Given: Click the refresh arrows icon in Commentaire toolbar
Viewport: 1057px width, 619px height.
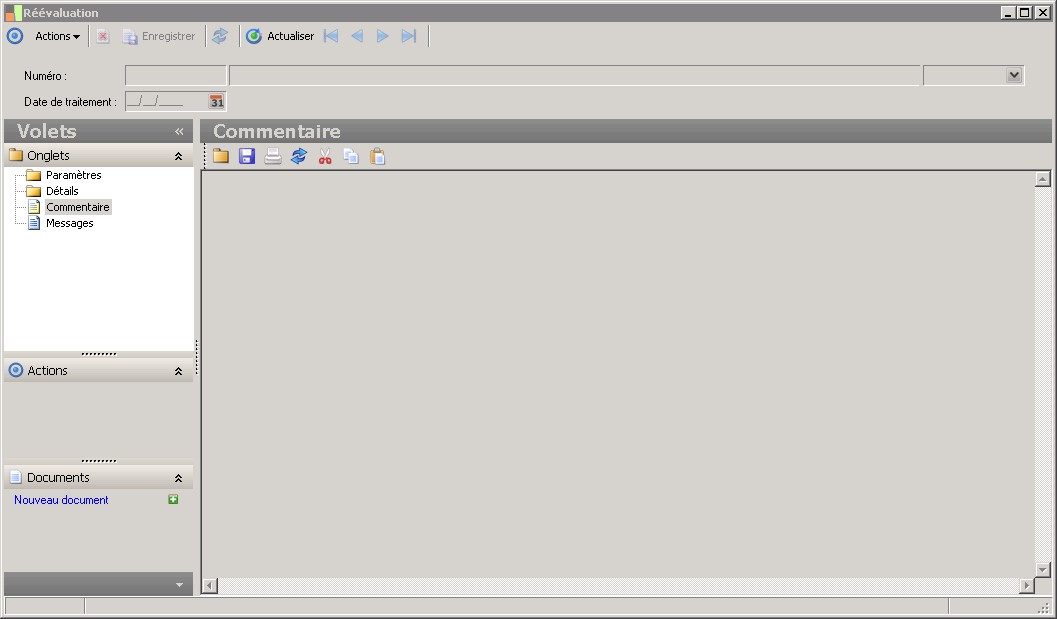Looking at the screenshot, I should [299, 156].
